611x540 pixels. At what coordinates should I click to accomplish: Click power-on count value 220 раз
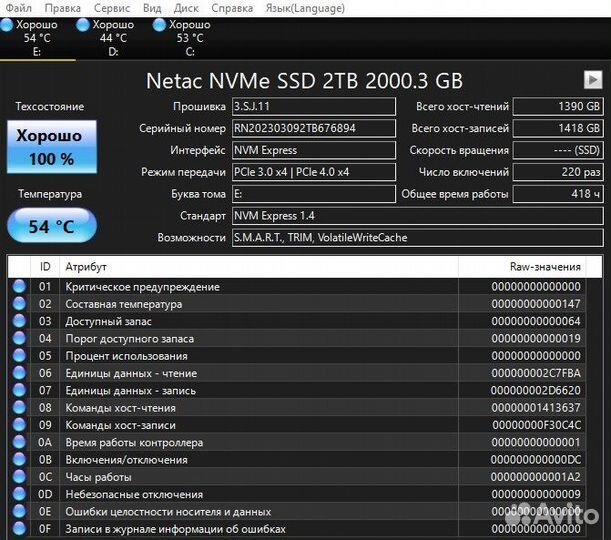coord(558,172)
